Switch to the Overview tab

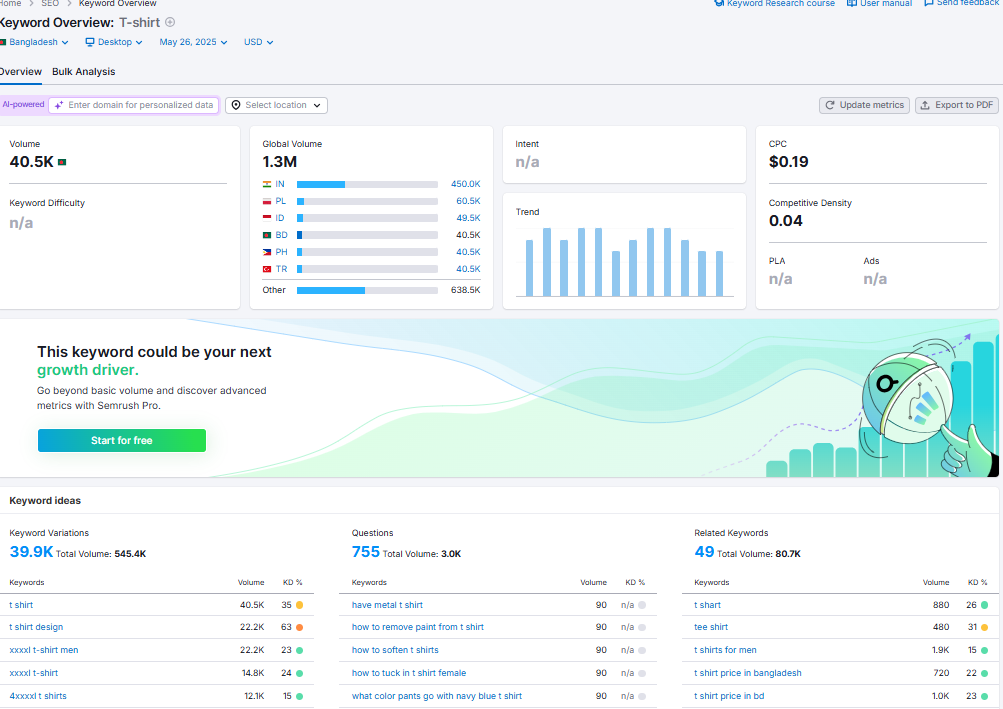pos(20,72)
